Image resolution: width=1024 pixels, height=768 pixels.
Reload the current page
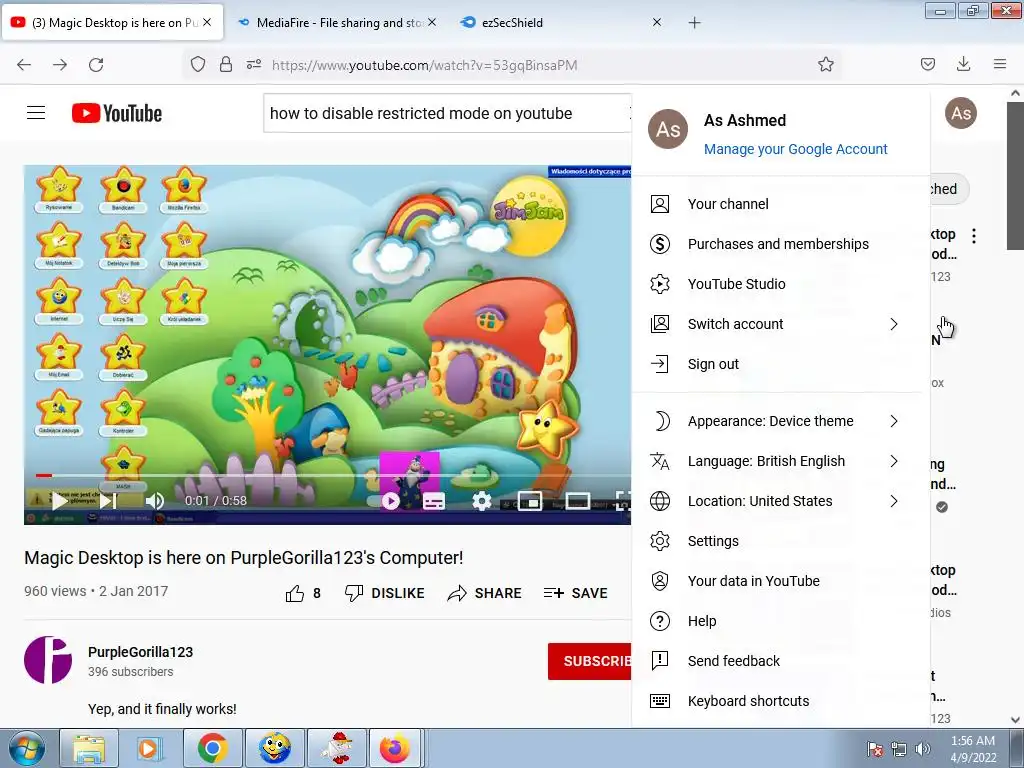(x=96, y=65)
